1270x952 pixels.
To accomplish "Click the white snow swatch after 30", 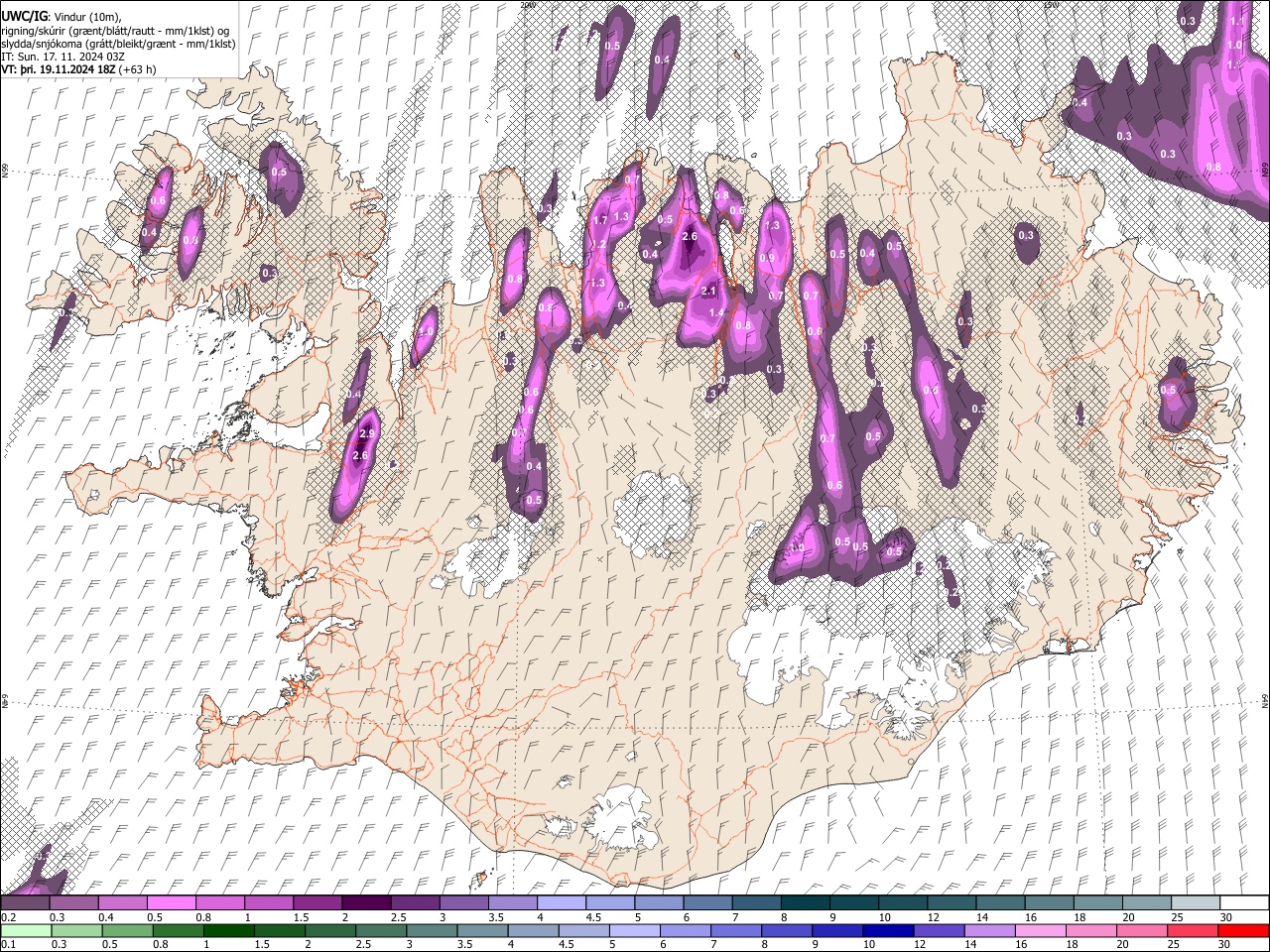I will point(1244,902).
